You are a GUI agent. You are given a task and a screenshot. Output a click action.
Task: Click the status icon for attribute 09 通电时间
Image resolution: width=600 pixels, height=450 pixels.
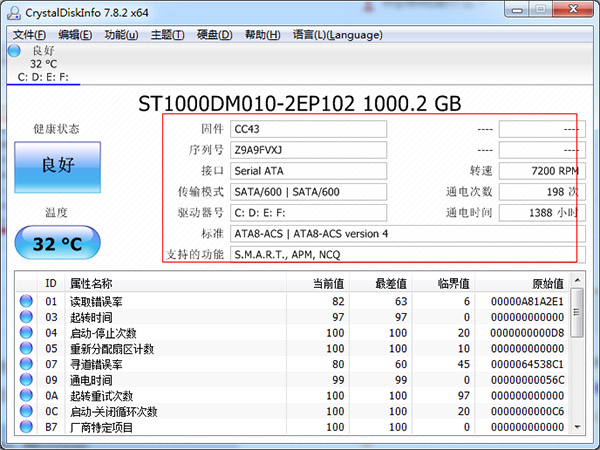[26, 381]
